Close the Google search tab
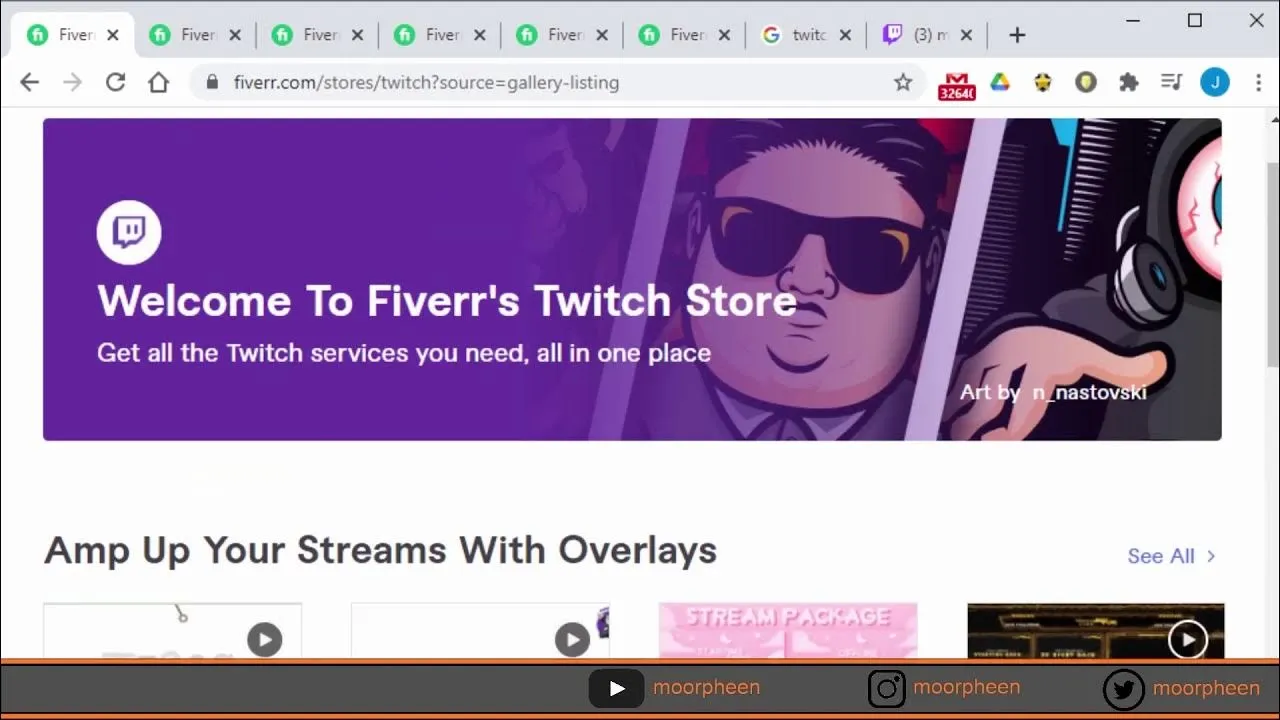 point(845,35)
